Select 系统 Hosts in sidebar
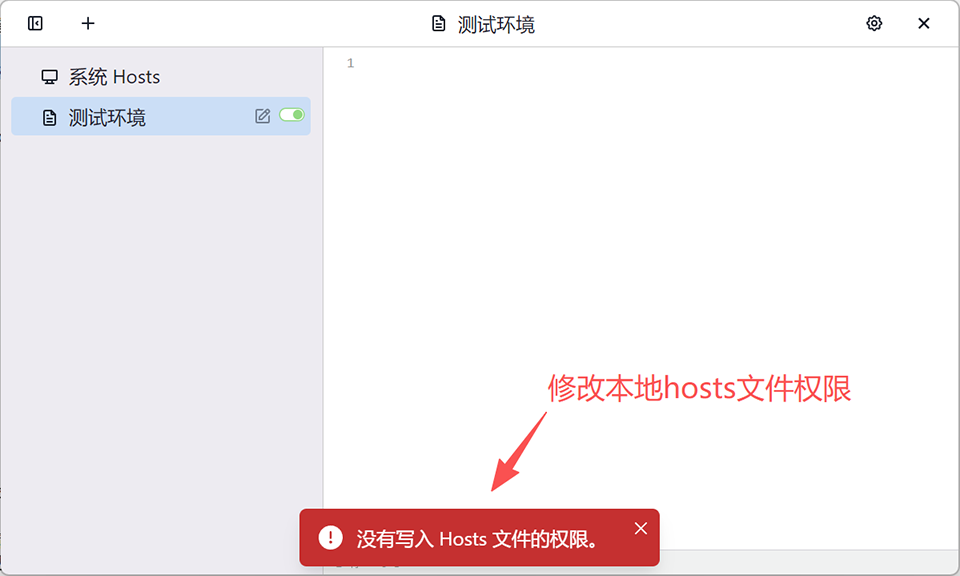The image size is (960, 576). click(160, 77)
